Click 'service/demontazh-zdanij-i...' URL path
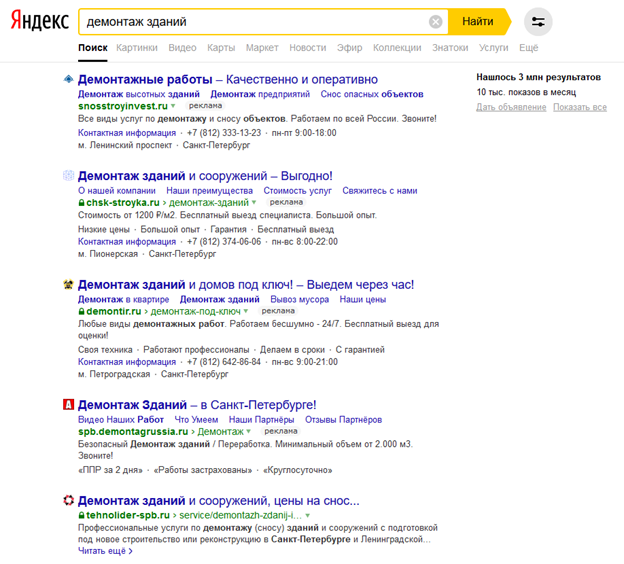 click(240, 515)
